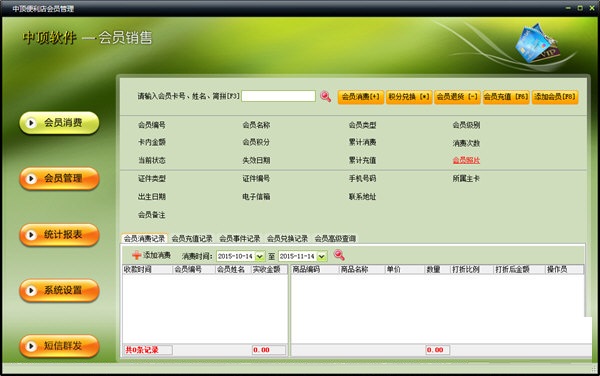Click the 添加会员 [F8] button

point(555,97)
